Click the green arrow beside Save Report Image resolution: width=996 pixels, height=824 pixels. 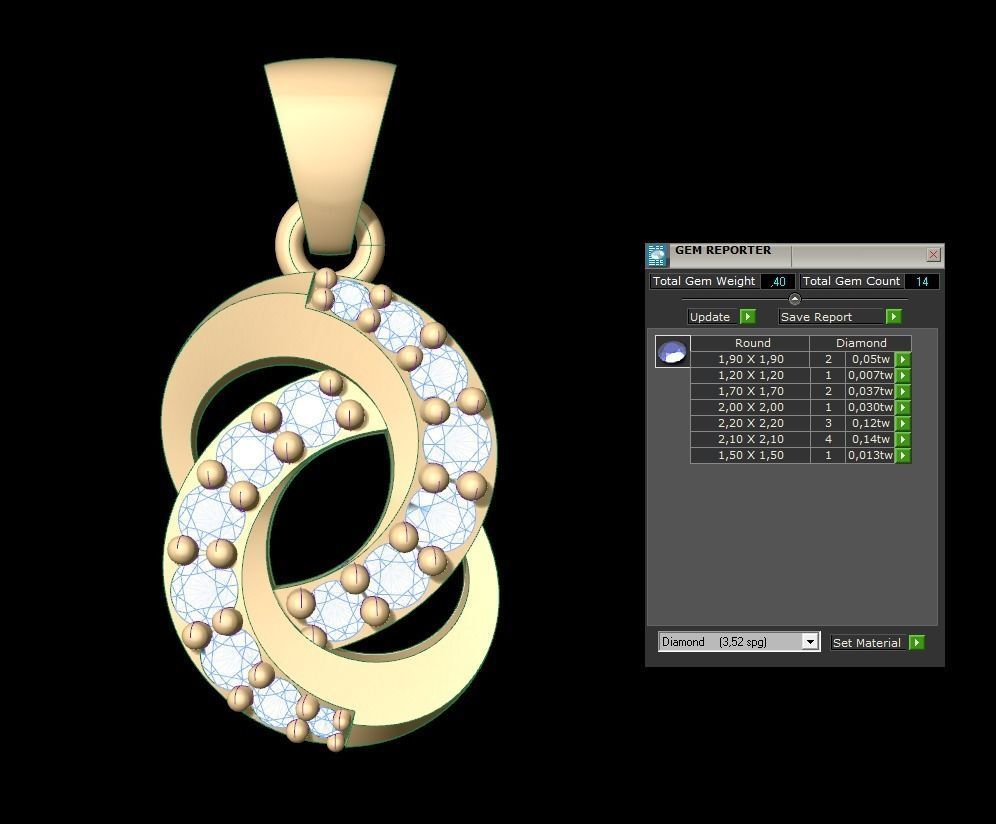click(x=894, y=316)
